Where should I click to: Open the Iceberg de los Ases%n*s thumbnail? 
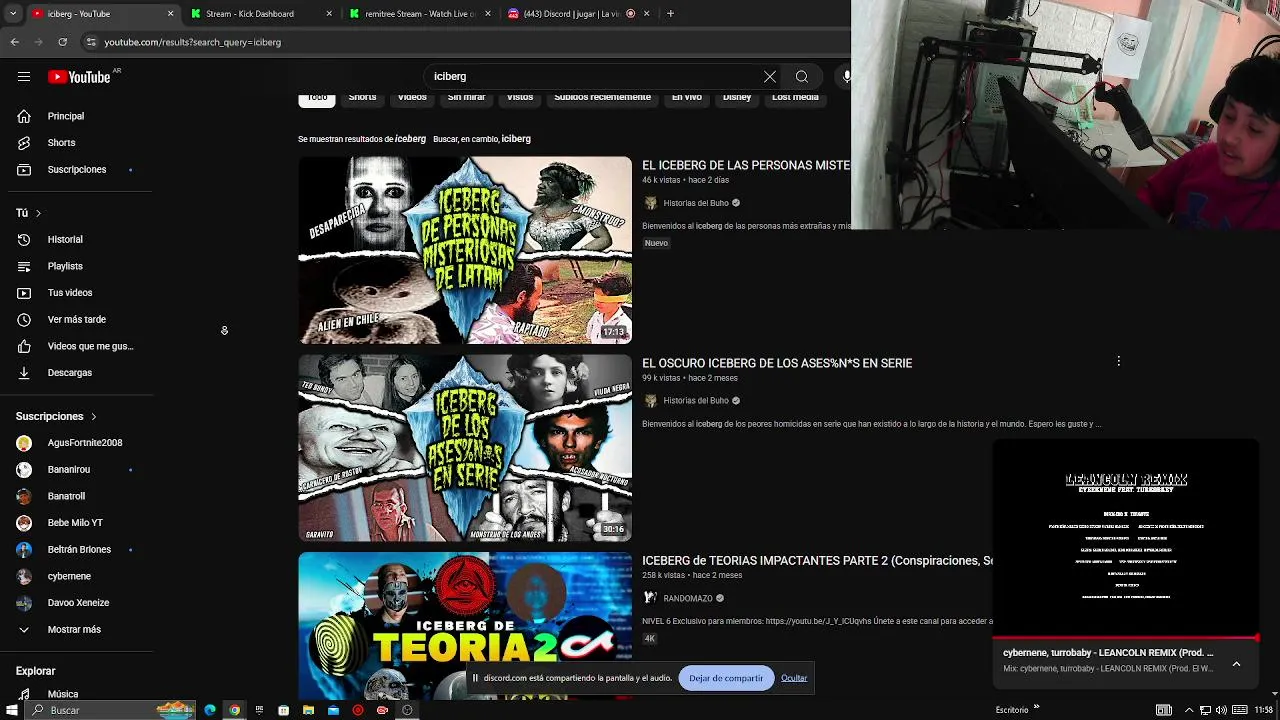click(x=465, y=448)
